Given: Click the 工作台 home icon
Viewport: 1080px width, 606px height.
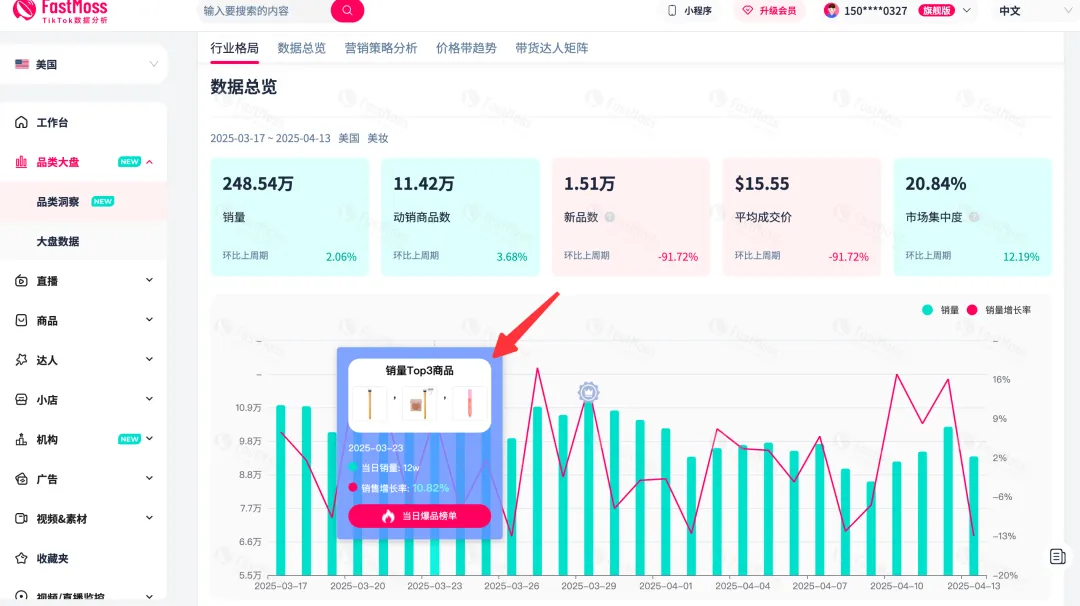Looking at the screenshot, I should click(x=21, y=122).
